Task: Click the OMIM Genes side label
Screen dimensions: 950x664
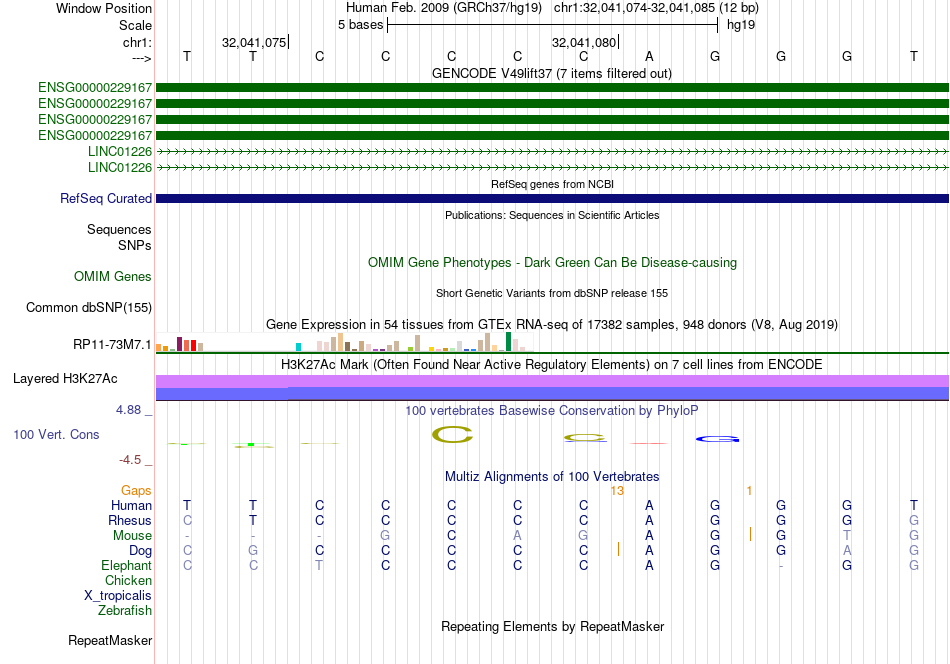Action: click(x=113, y=276)
